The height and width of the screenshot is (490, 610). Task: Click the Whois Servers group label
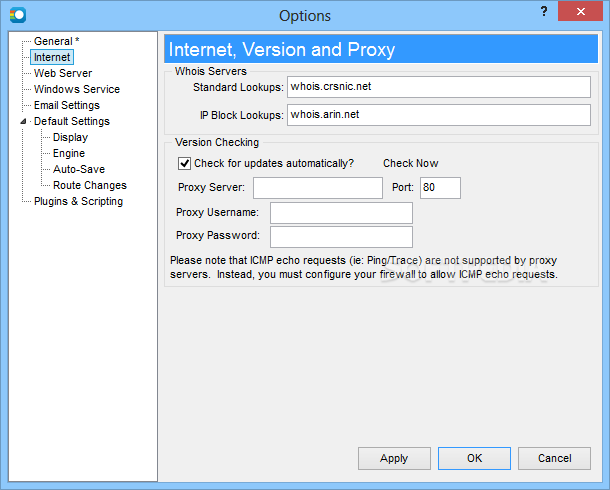(x=210, y=71)
